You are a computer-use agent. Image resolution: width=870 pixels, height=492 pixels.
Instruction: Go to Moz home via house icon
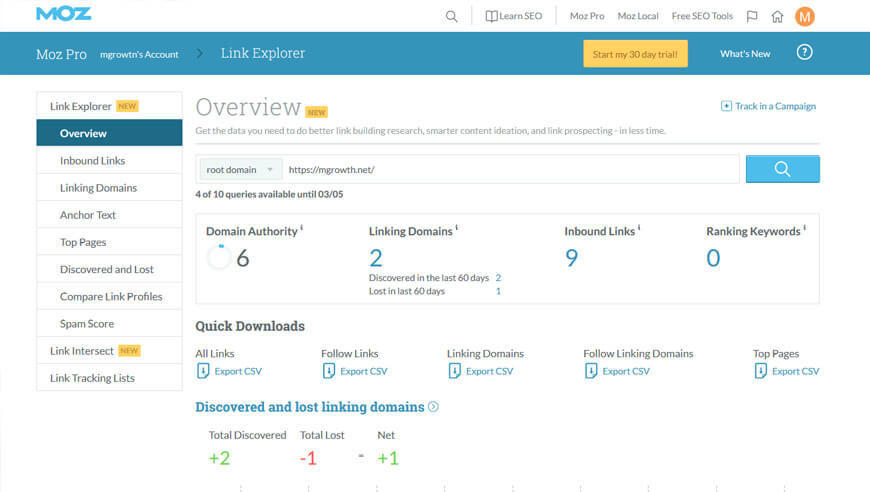tap(777, 16)
